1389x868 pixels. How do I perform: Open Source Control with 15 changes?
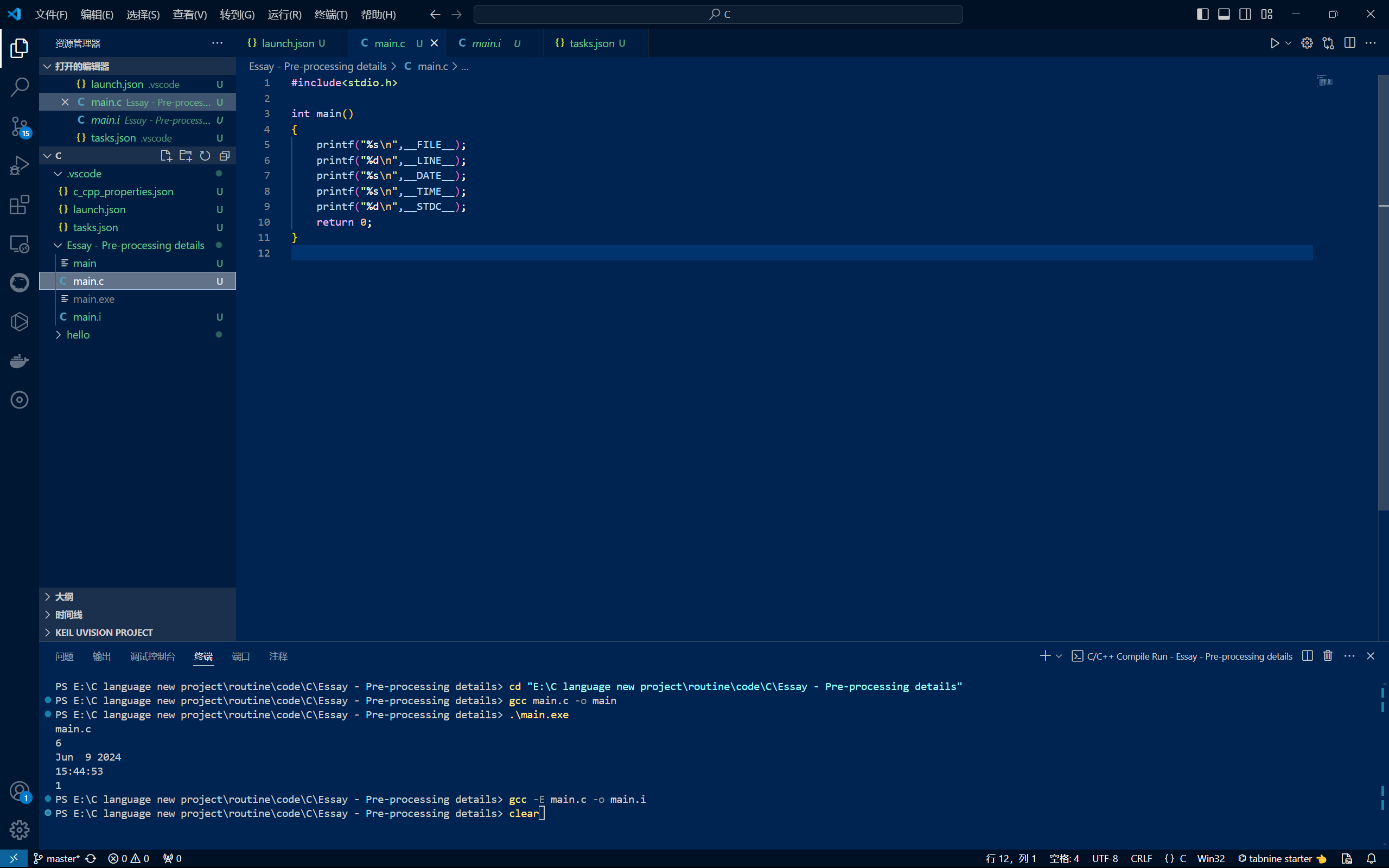(19, 127)
